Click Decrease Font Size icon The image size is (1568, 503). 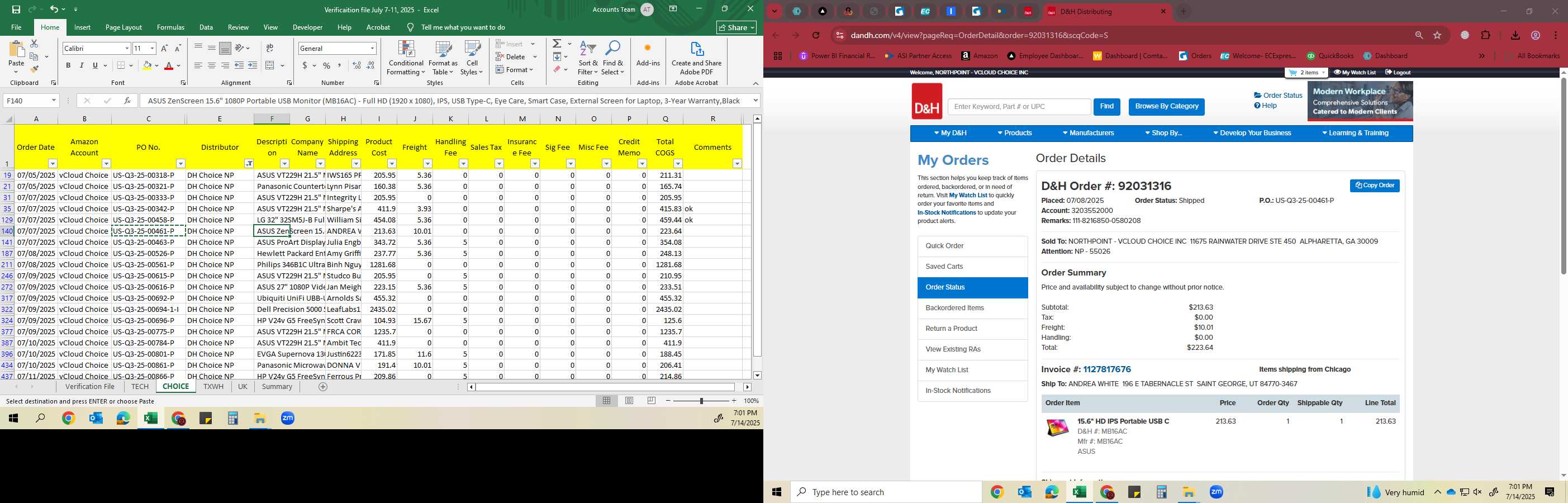(178, 48)
